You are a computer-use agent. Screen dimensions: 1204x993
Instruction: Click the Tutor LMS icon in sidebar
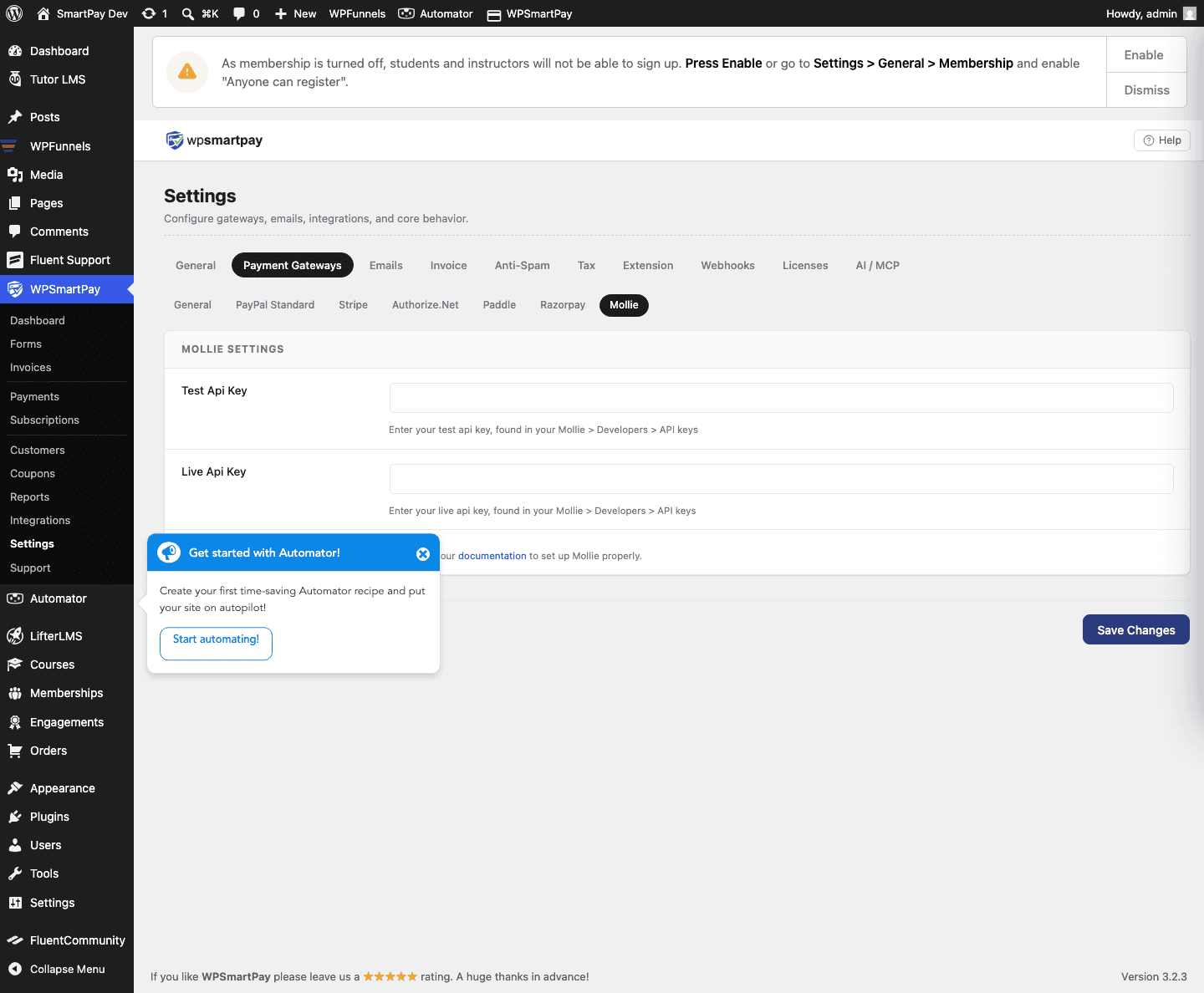click(15, 79)
